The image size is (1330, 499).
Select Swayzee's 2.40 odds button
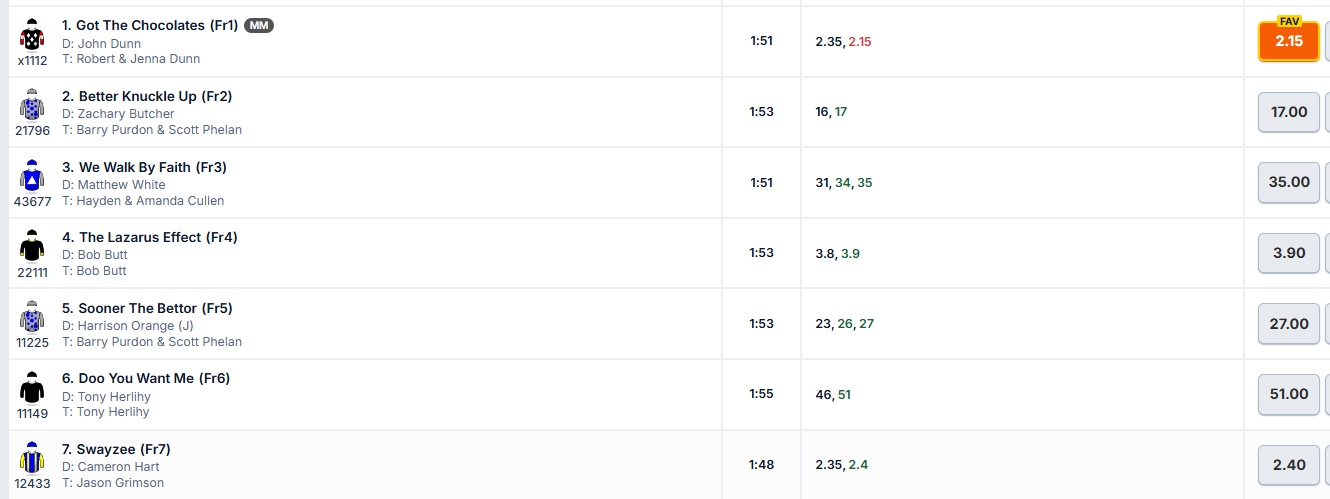tap(1288, 465)
